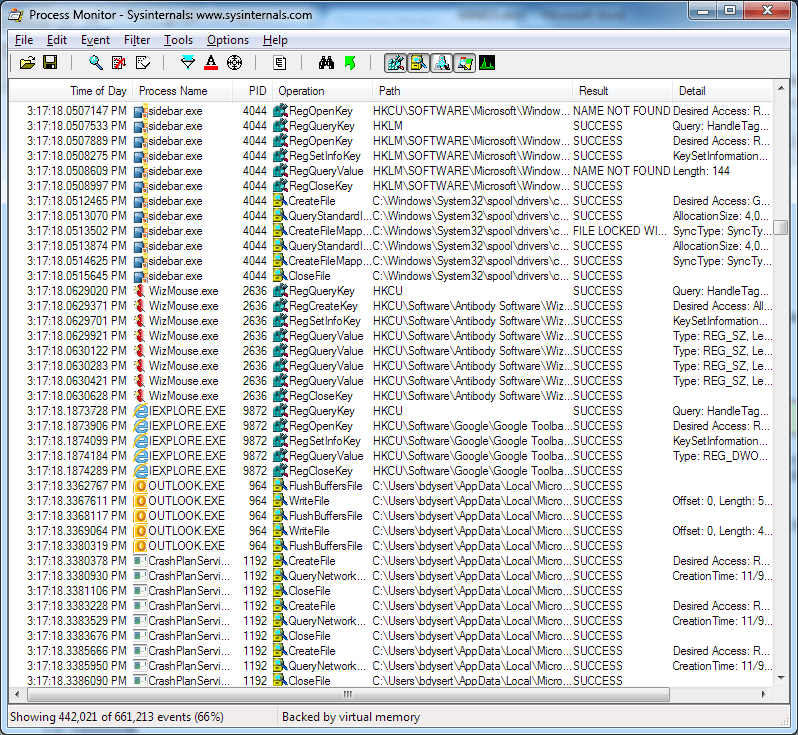
Task: Click the 'FILE LOCKED WI...' result cell
Action: coord(619,231)
